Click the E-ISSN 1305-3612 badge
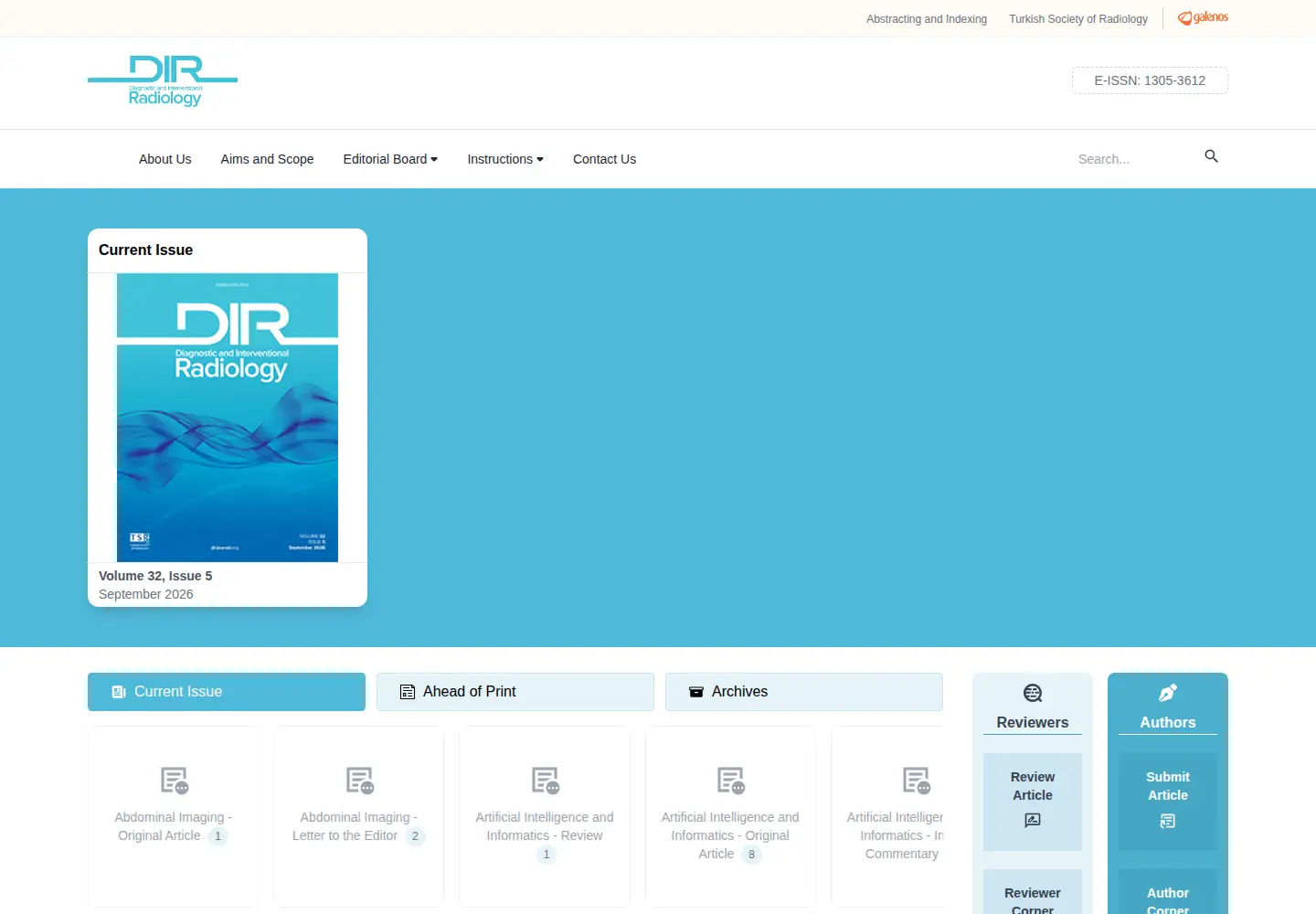This screenshot has height=914, width=1316. point(1150,80)
